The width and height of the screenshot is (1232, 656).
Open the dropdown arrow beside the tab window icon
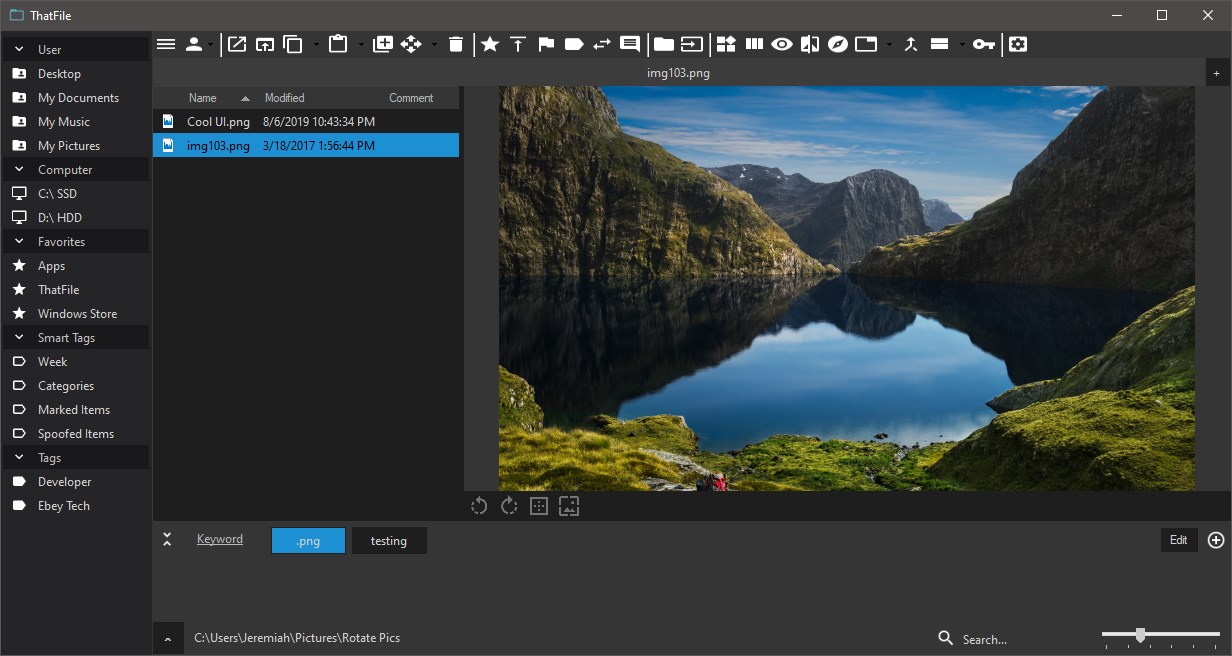click(x=889, y=44)
